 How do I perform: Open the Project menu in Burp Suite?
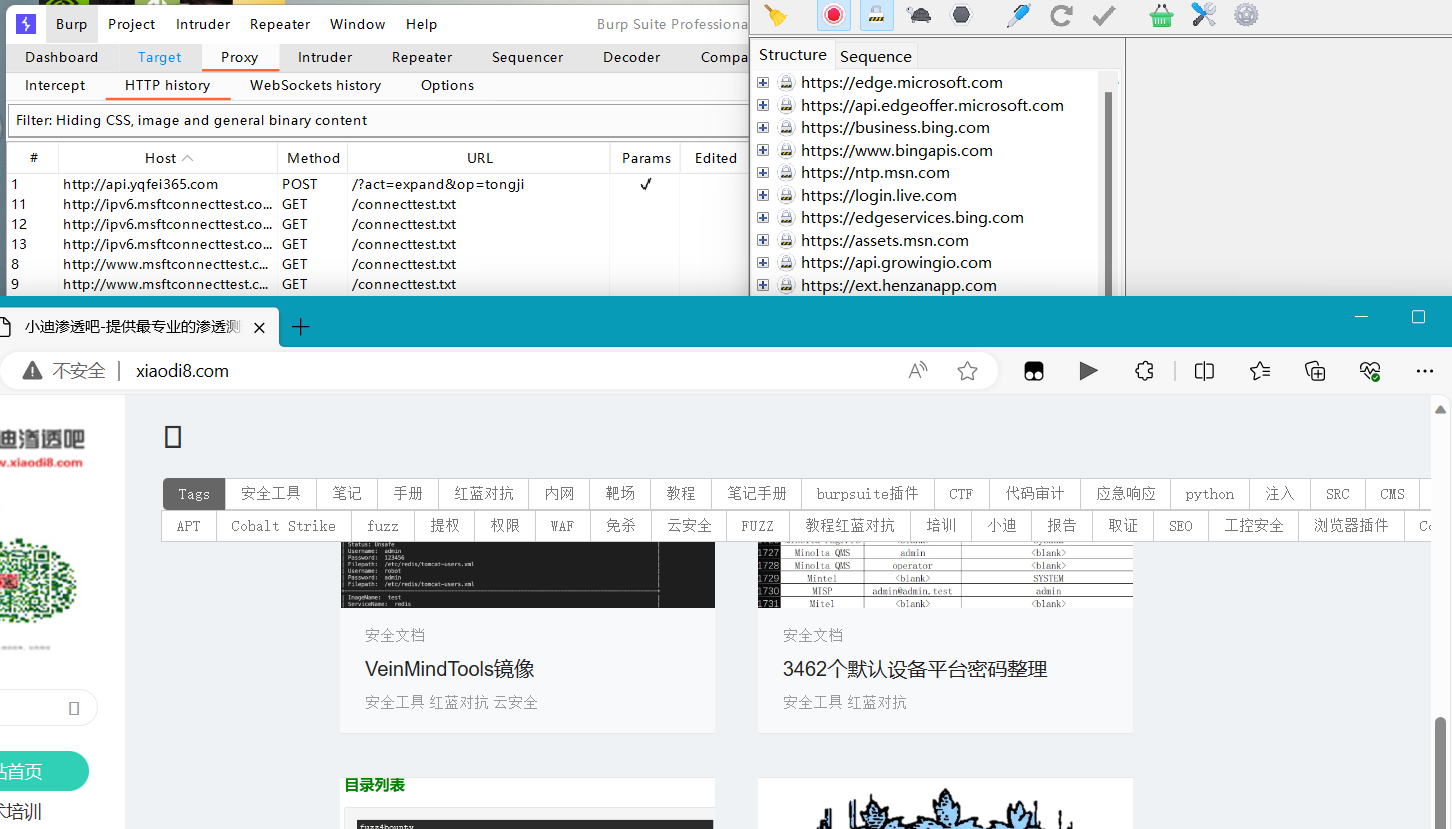132,24
